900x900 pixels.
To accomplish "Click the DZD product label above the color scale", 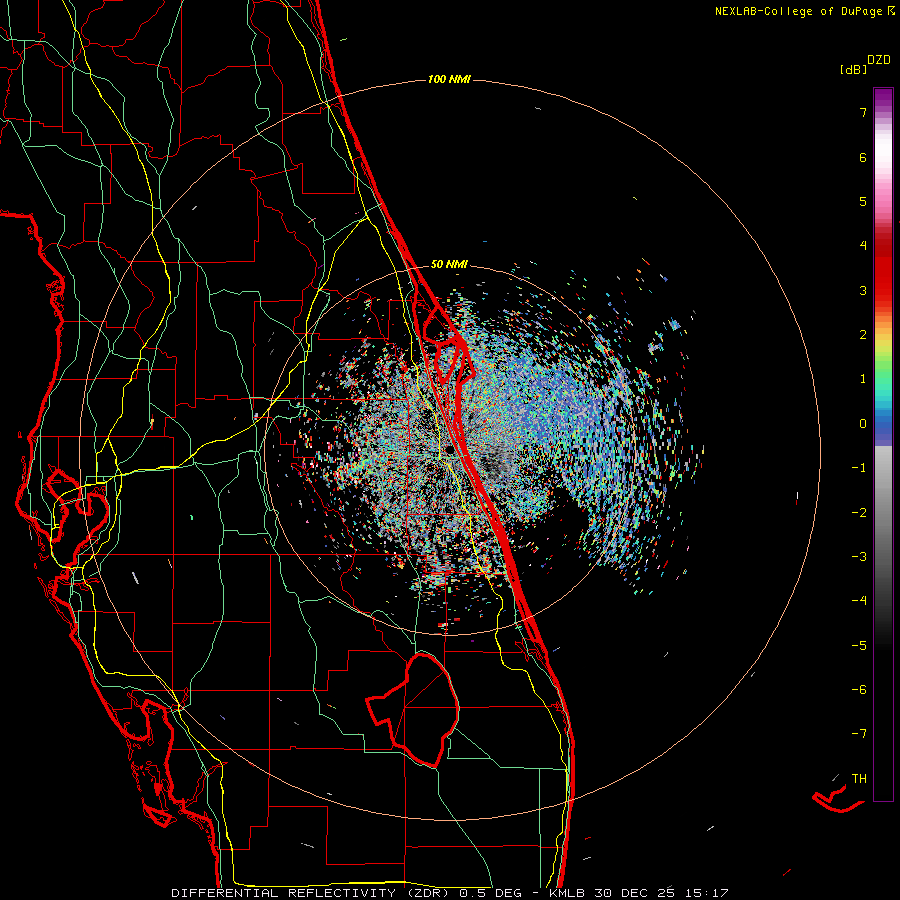I will coord(879,60).
